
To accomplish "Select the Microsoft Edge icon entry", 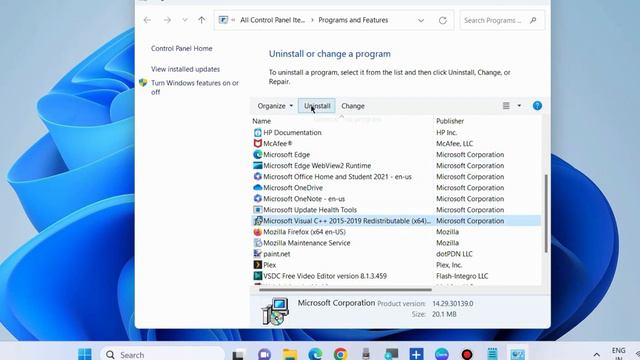I will 258,154.
